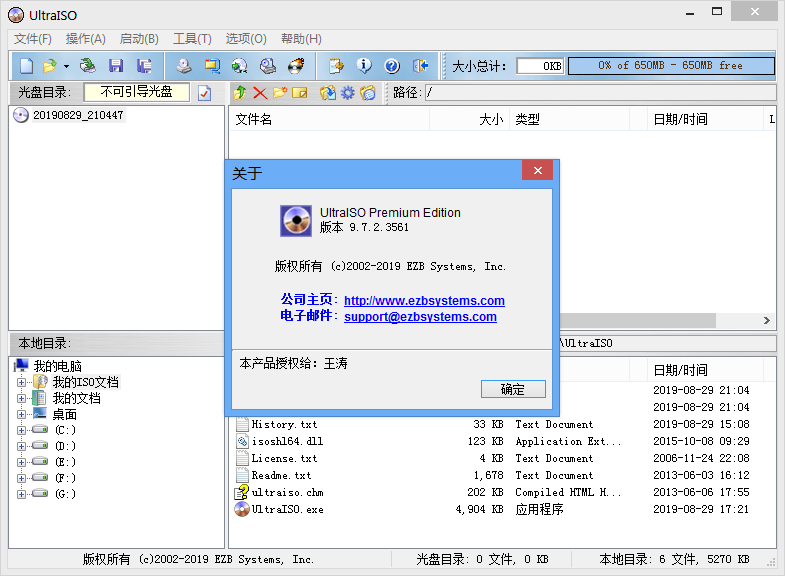
Task: Click the Burn CD image flame icon
Action: coord(296,66)
